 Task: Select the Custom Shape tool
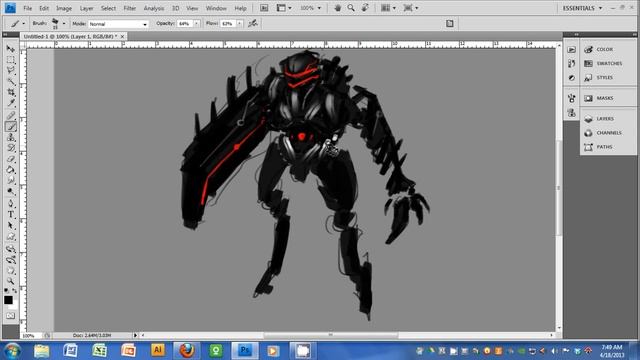(11, 237)
